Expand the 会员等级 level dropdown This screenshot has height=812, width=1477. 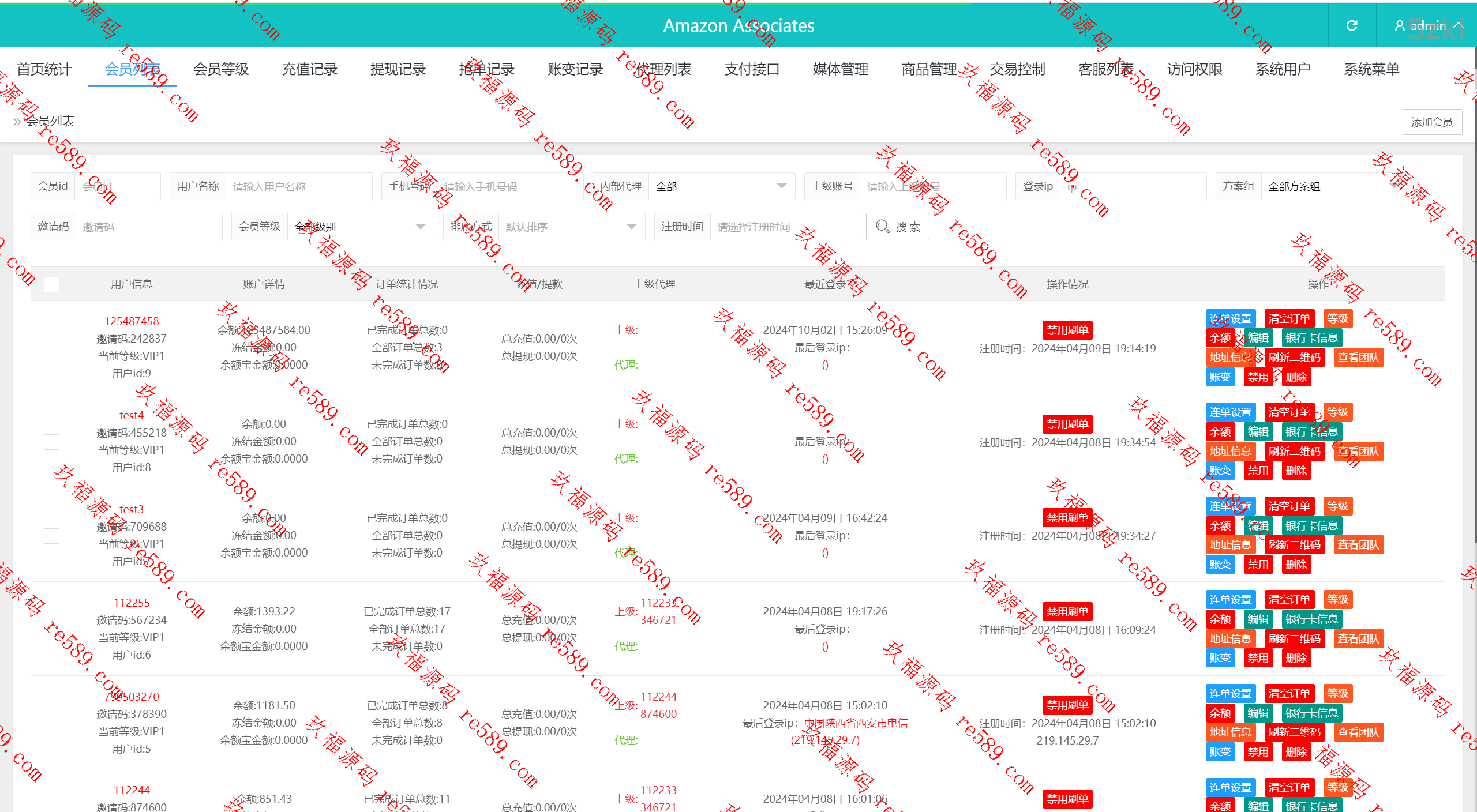click(360, 227)
